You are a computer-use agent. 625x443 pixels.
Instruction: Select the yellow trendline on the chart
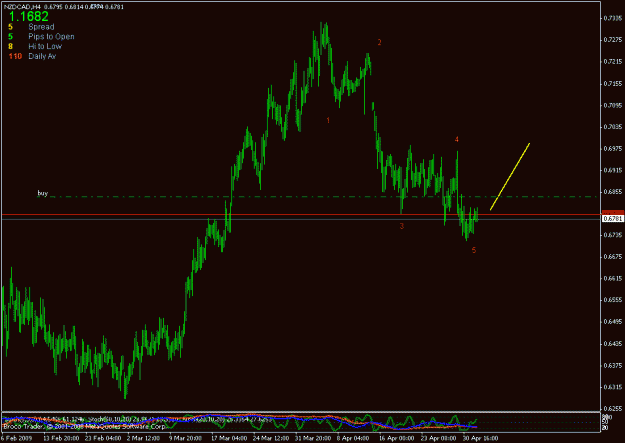tap(510, 176)
